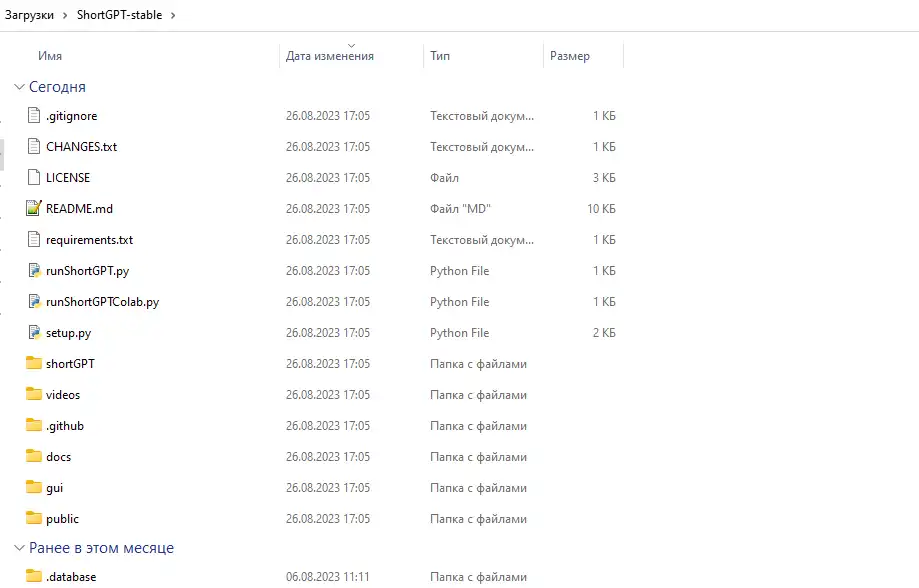Click the Файл type cell of LICENSE
Image resolution: width=919 pixels, height=588 pixels.
coord(444,178)
